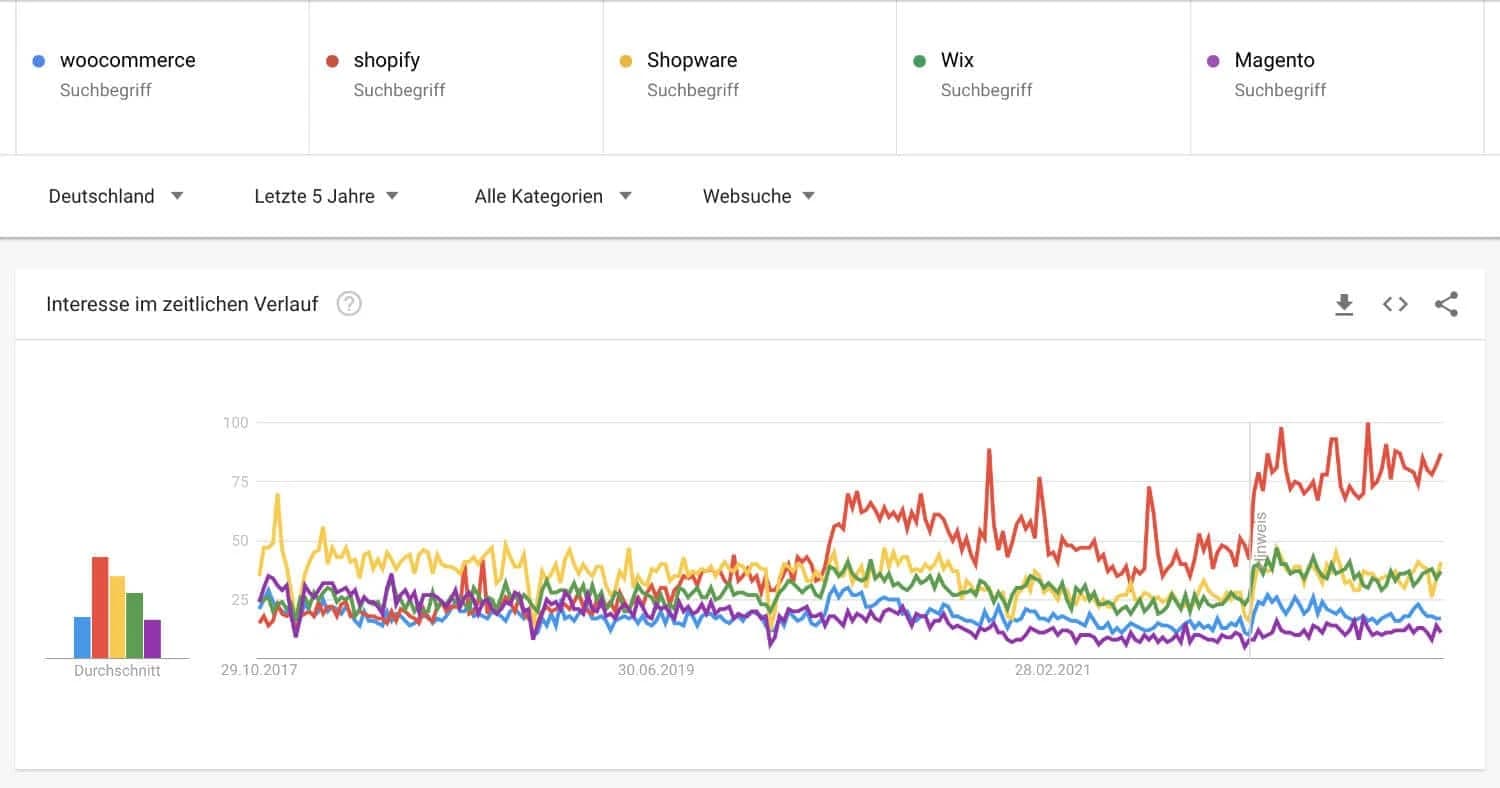Open the embed code view
Image resolution: width=1500 pixels, height=788 pixels.
pyautogui.click(x=1394, y=304)
